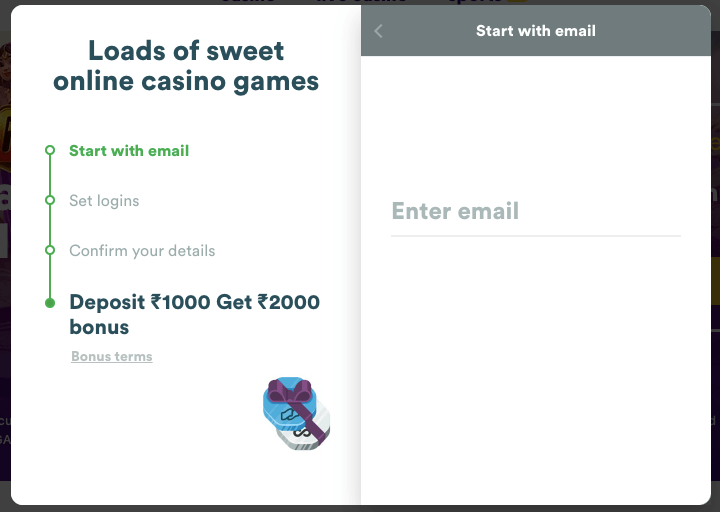This screenshot has width=720, height=512.
Task: Jump to the Confirm your details step
Action: 142,251
